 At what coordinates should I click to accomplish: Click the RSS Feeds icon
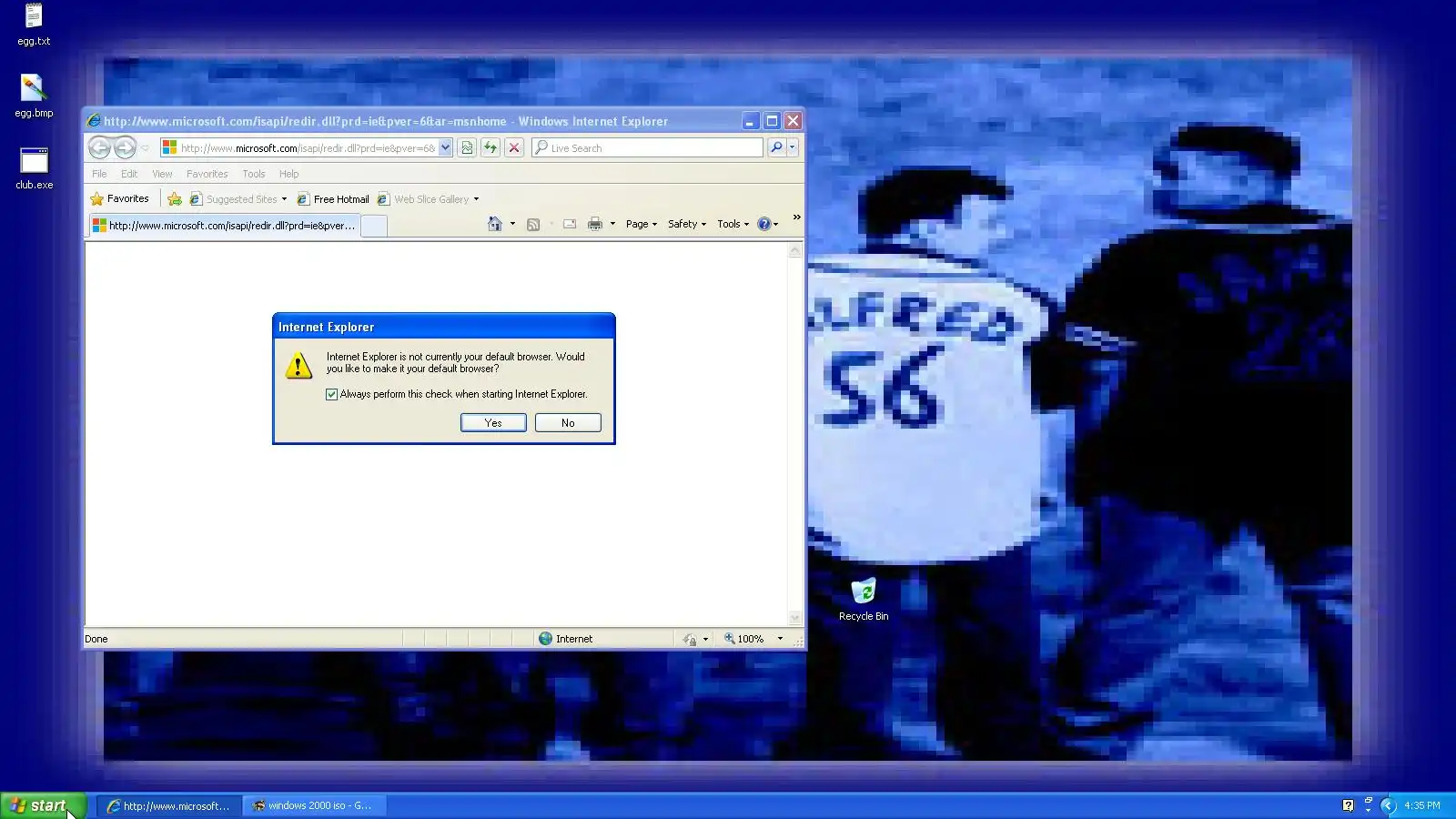point(533,224)
